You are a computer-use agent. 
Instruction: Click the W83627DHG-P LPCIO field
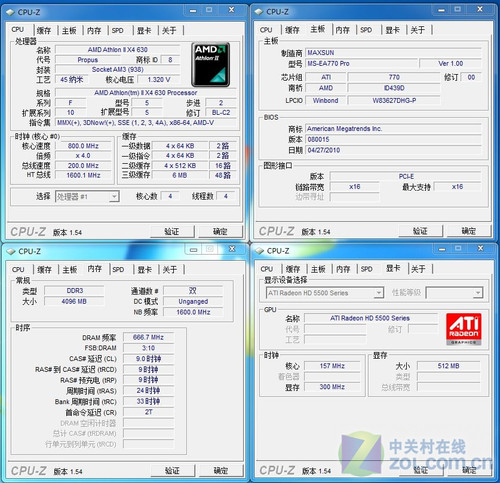(x=394, y=100)
